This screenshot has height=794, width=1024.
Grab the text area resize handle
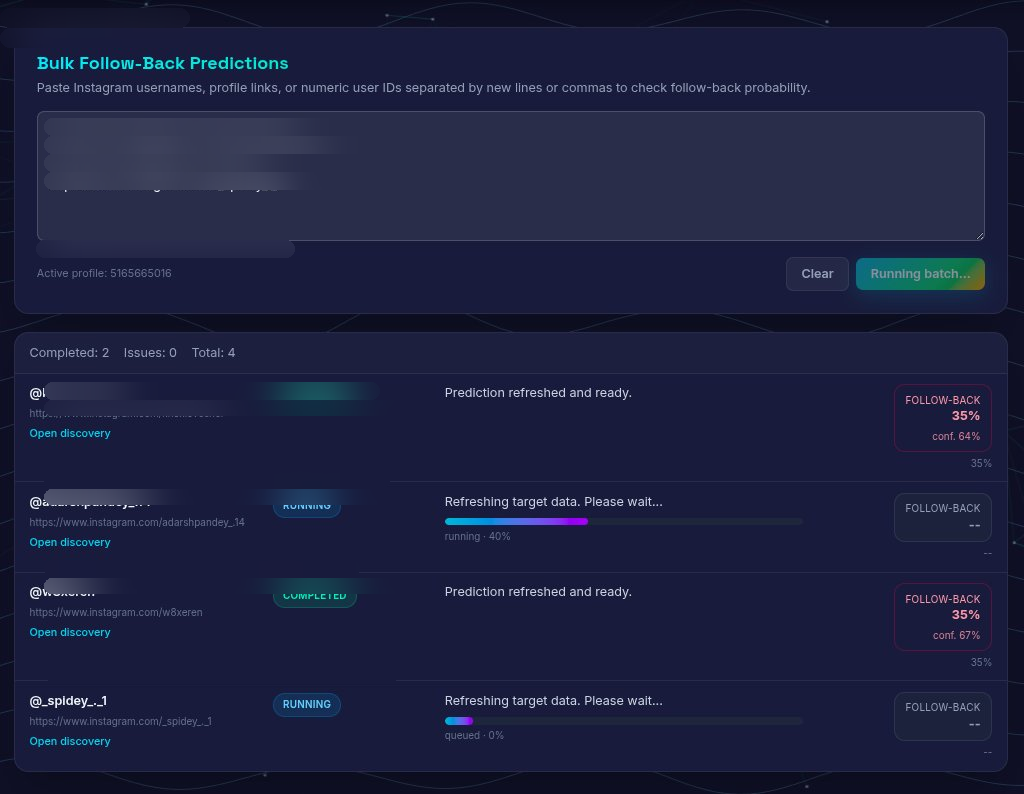(979, 235)
